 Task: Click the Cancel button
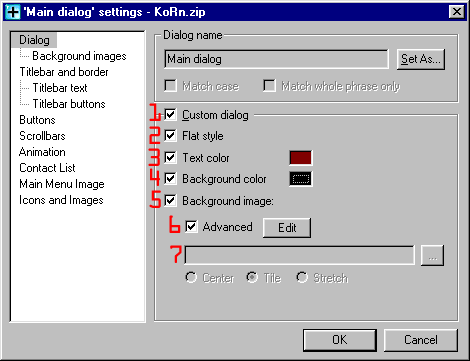[x=421, y=340]
